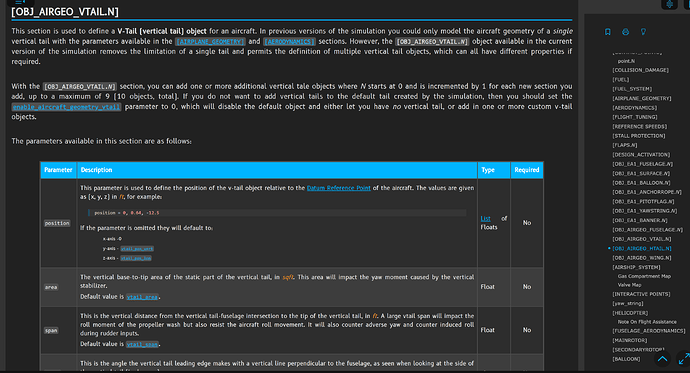Open [OBJ_EA1_FUSELAGE.N] in the sidebar
Screen dimensions: 690x373
pyautogui.click(x=642, y=164)
